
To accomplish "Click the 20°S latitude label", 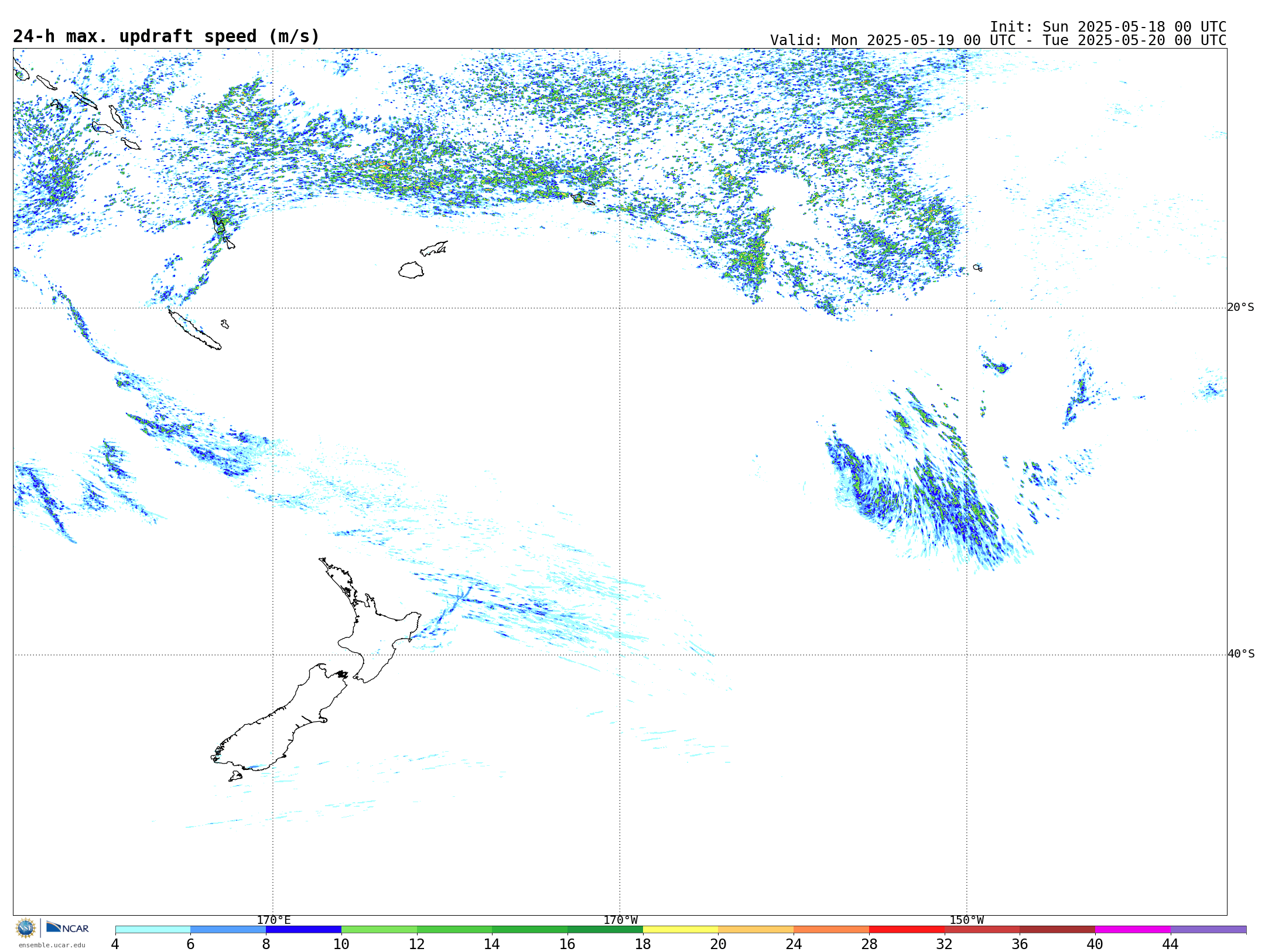I will point(1241,307).
